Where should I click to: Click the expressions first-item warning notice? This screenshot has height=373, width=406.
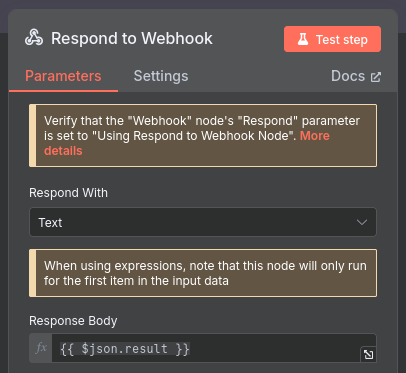203,273
